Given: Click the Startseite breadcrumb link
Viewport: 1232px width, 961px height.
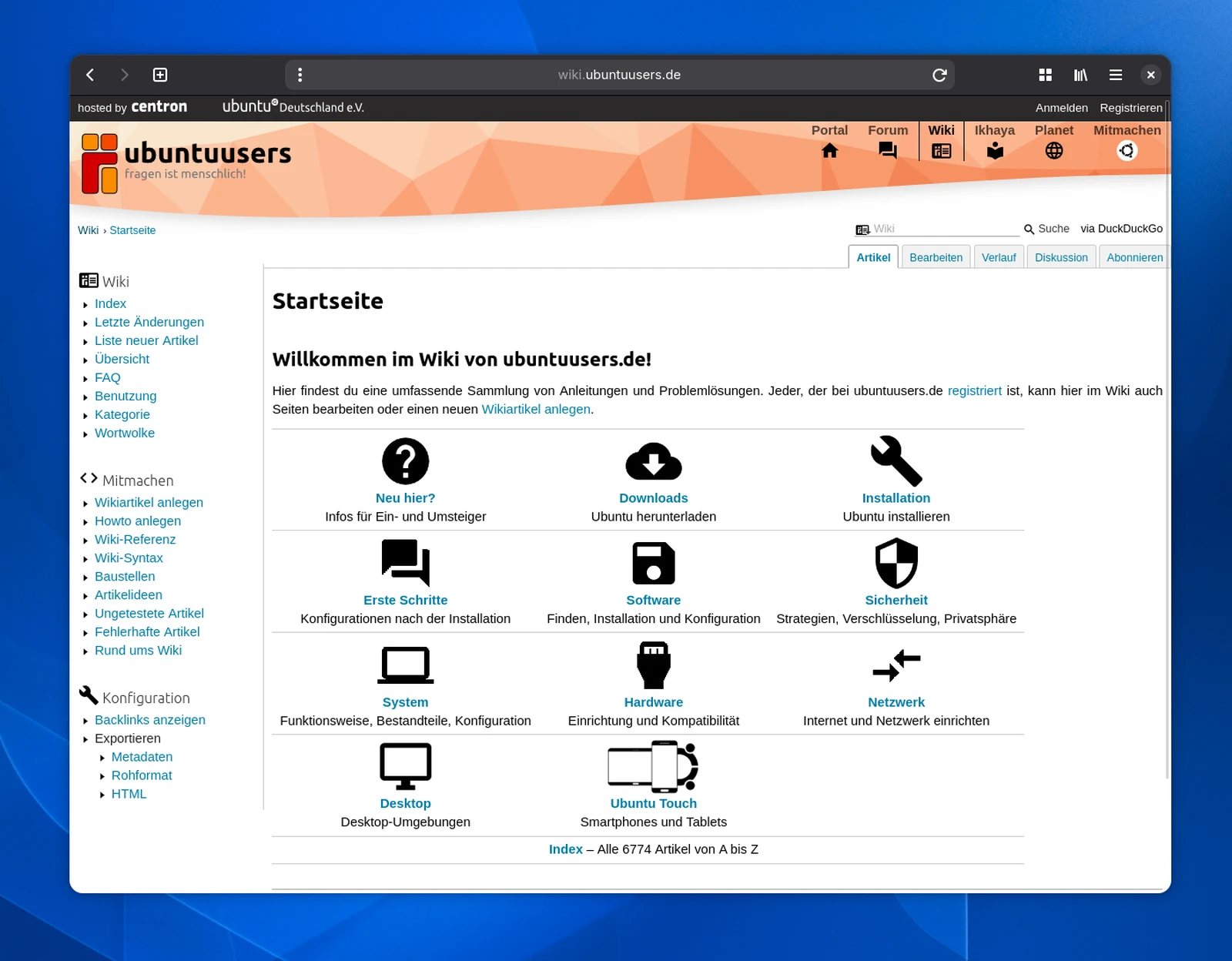Looking at the screenshot, I should click(x=132, y=230).
